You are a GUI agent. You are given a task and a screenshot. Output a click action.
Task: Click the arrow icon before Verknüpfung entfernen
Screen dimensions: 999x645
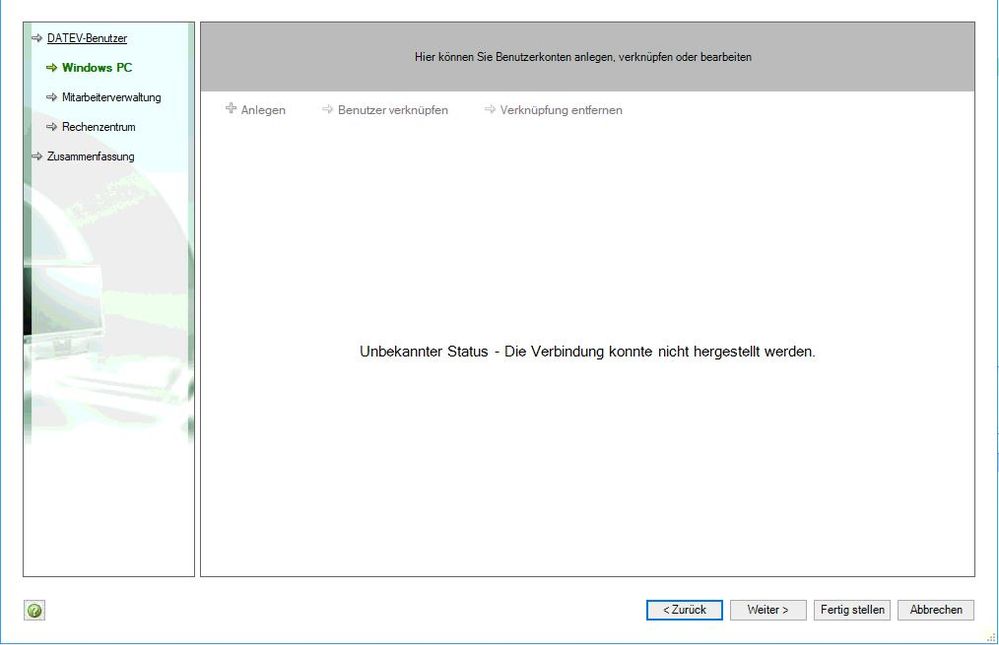pyautogui.click(x=489, y=110)
